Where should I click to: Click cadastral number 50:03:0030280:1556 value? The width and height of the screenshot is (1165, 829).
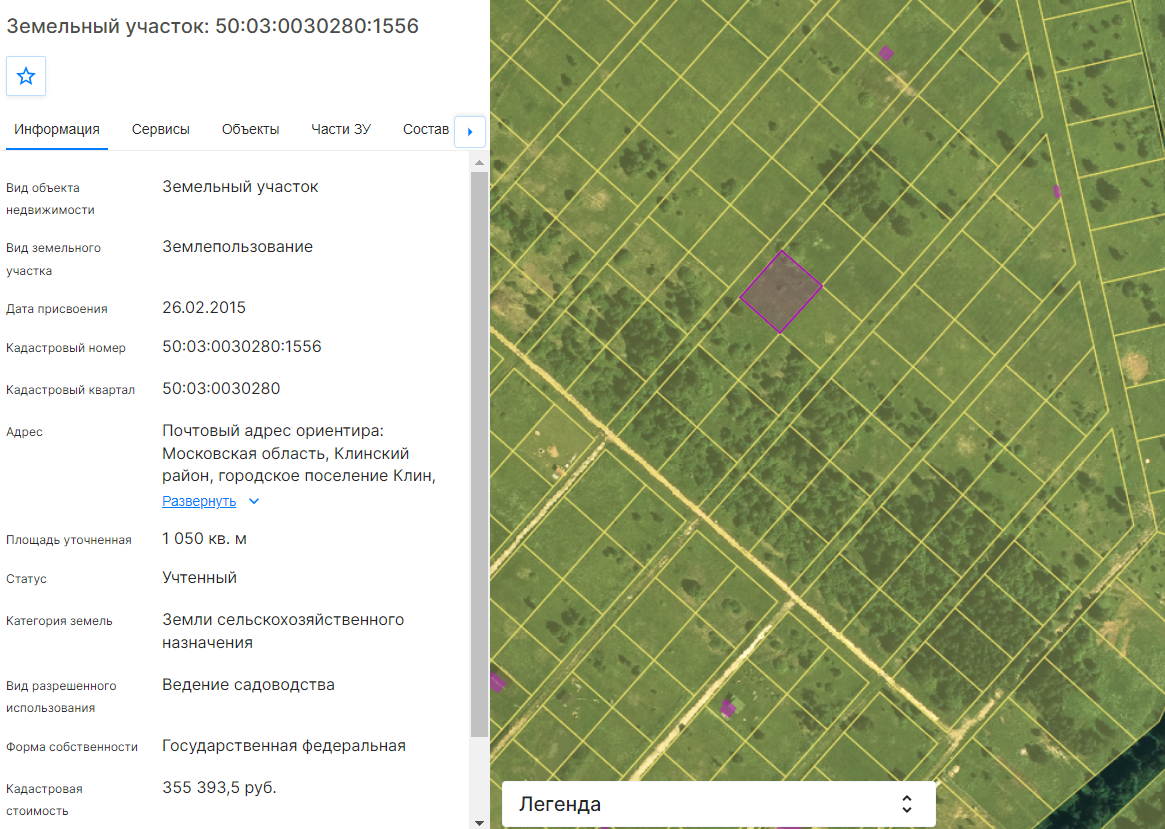[241, 346]
